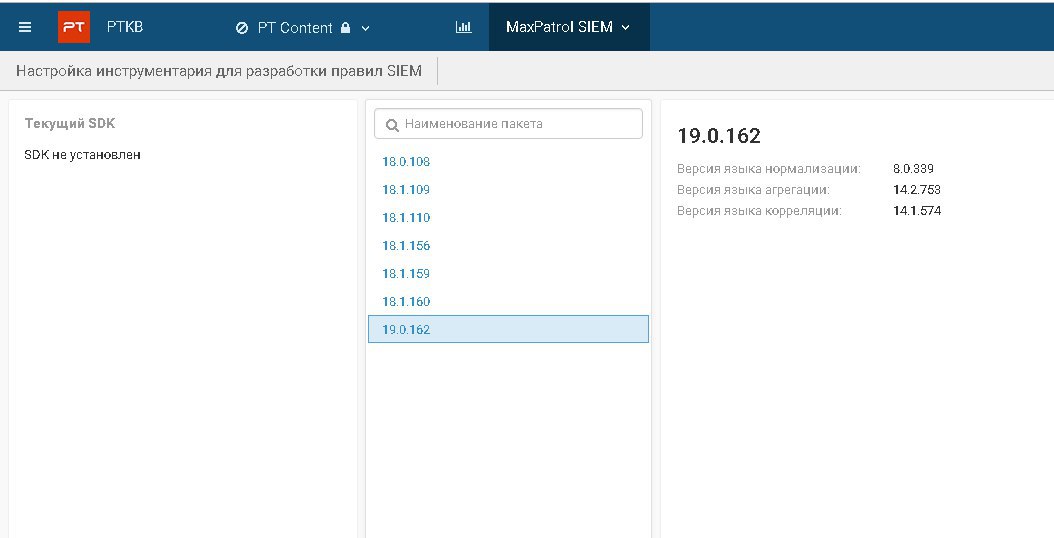Click the Версия языка агрегации label
This screenshot has height=538, width=1054.
753,190
